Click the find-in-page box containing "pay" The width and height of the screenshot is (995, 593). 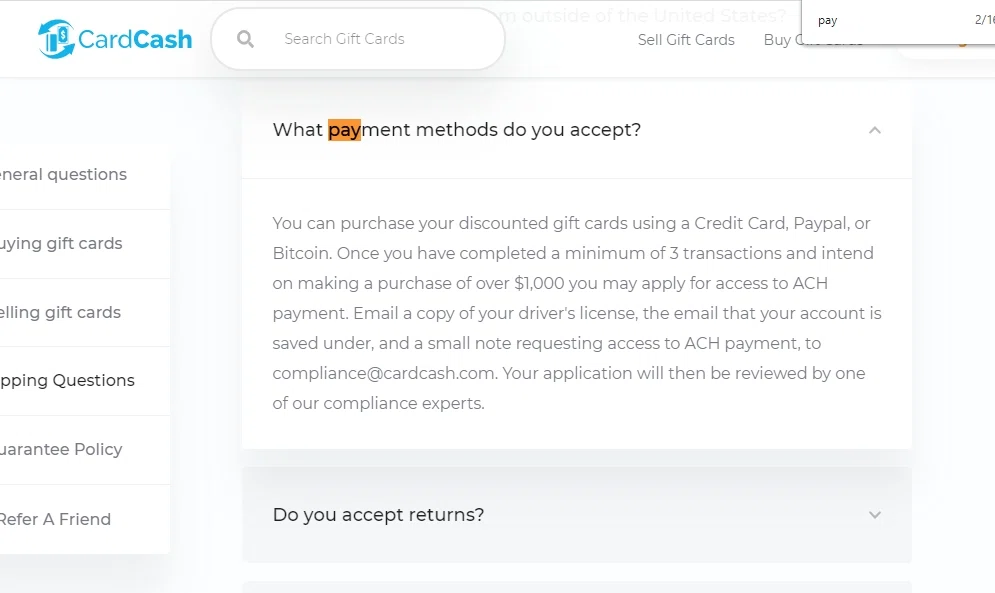click(880, 20)
